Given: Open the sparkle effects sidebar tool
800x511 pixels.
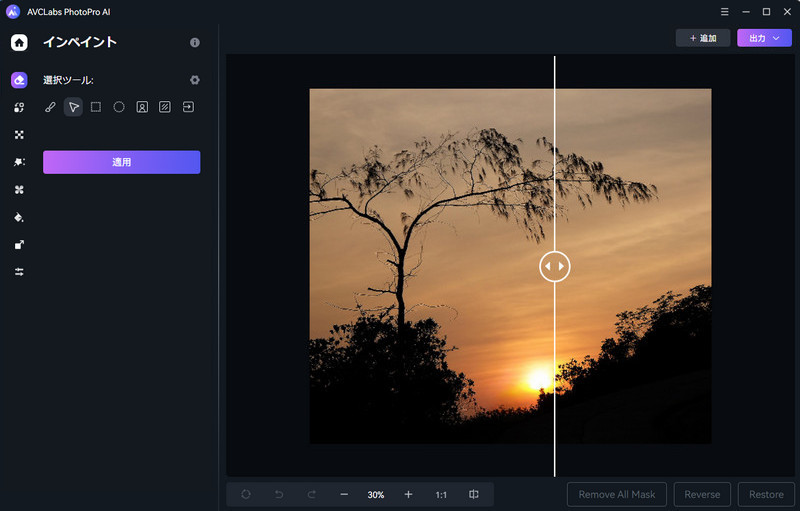Looking at the screenshot, I should (x=19, y=162).
